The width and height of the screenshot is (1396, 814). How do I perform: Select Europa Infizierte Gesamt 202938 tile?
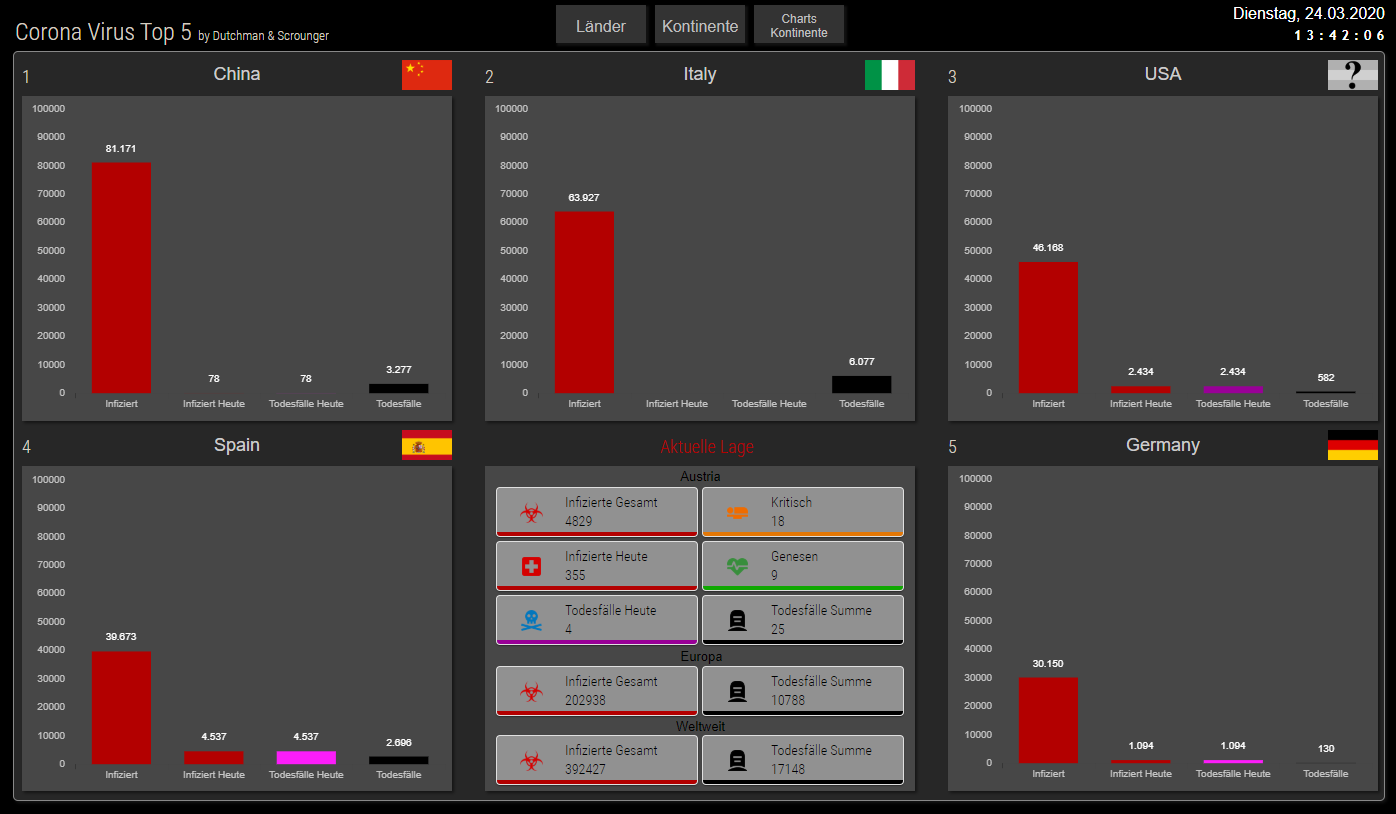[x=597, y=691]
